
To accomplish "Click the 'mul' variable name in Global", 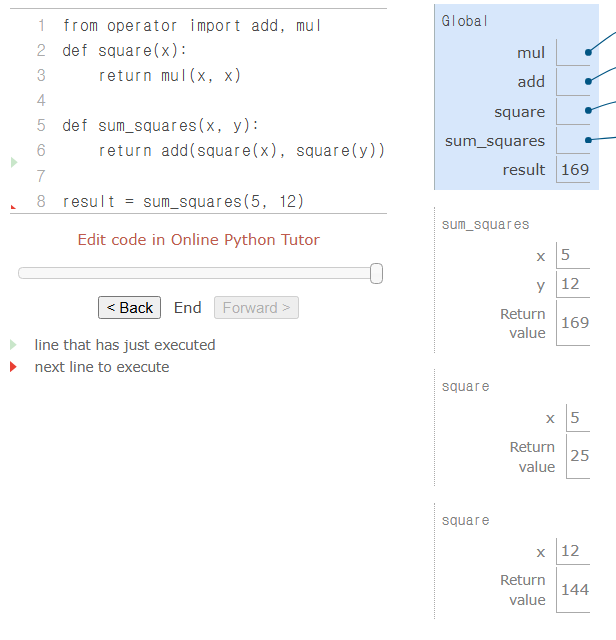I will tap(531, 53).
